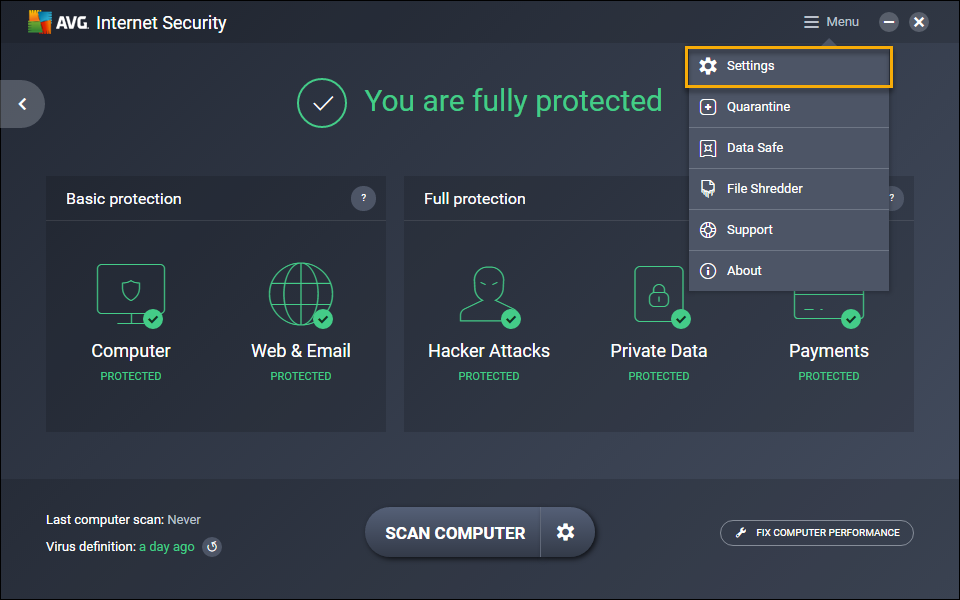Minimize the AVG window

[888, 22]
